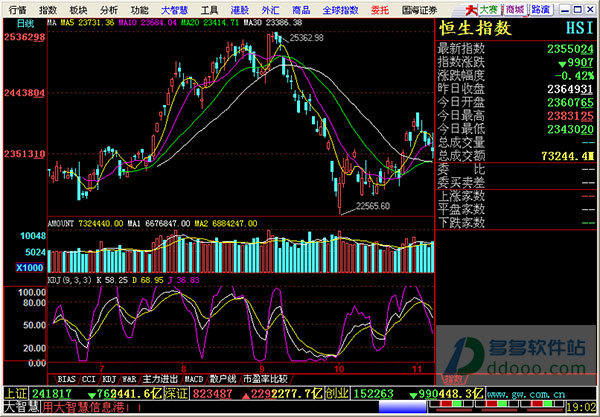This screenshot has height=417, width=600.
Task: Switch to the CCI indicator tab
Action: coord(88,380)
